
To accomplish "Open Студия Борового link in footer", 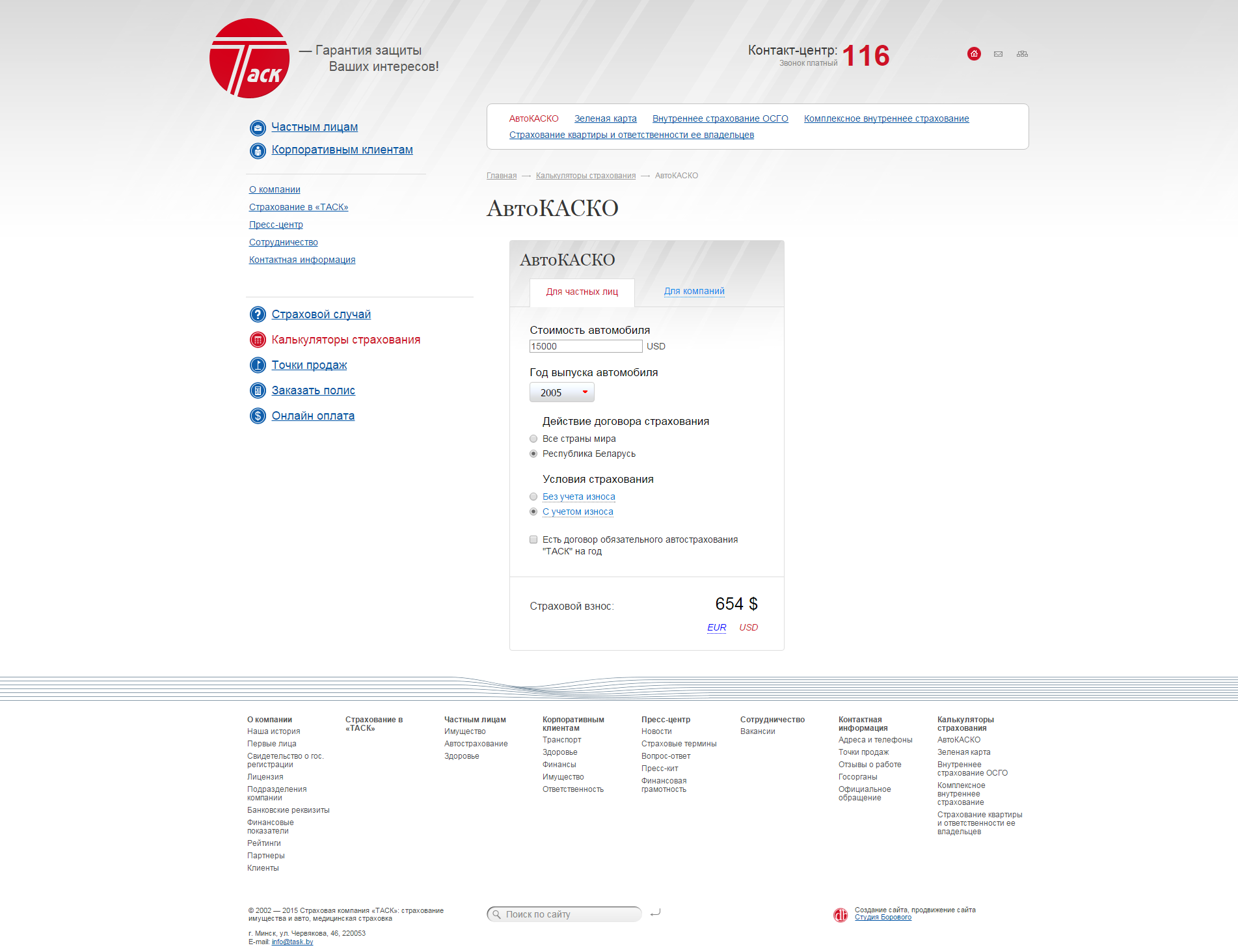I will point(883,918).
